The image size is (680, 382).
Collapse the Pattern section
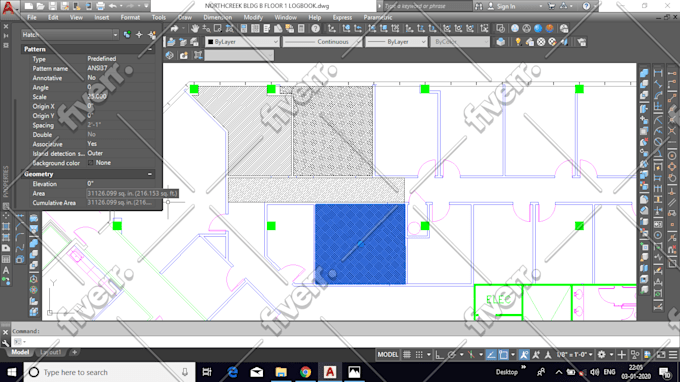point(150,49)
